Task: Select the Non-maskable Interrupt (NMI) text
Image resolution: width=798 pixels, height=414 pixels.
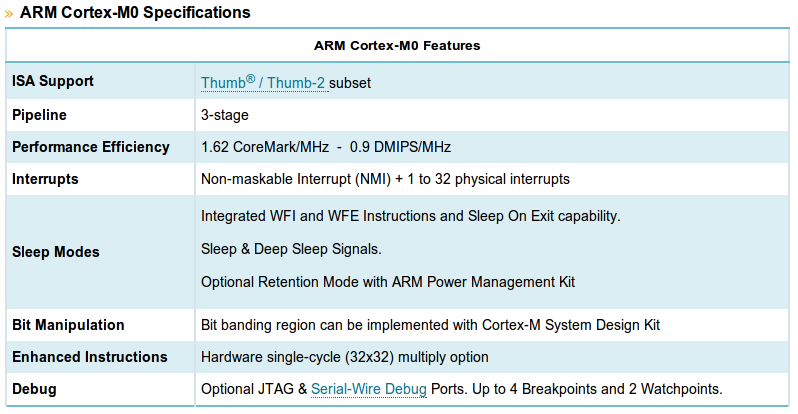Action: (296, 179)
